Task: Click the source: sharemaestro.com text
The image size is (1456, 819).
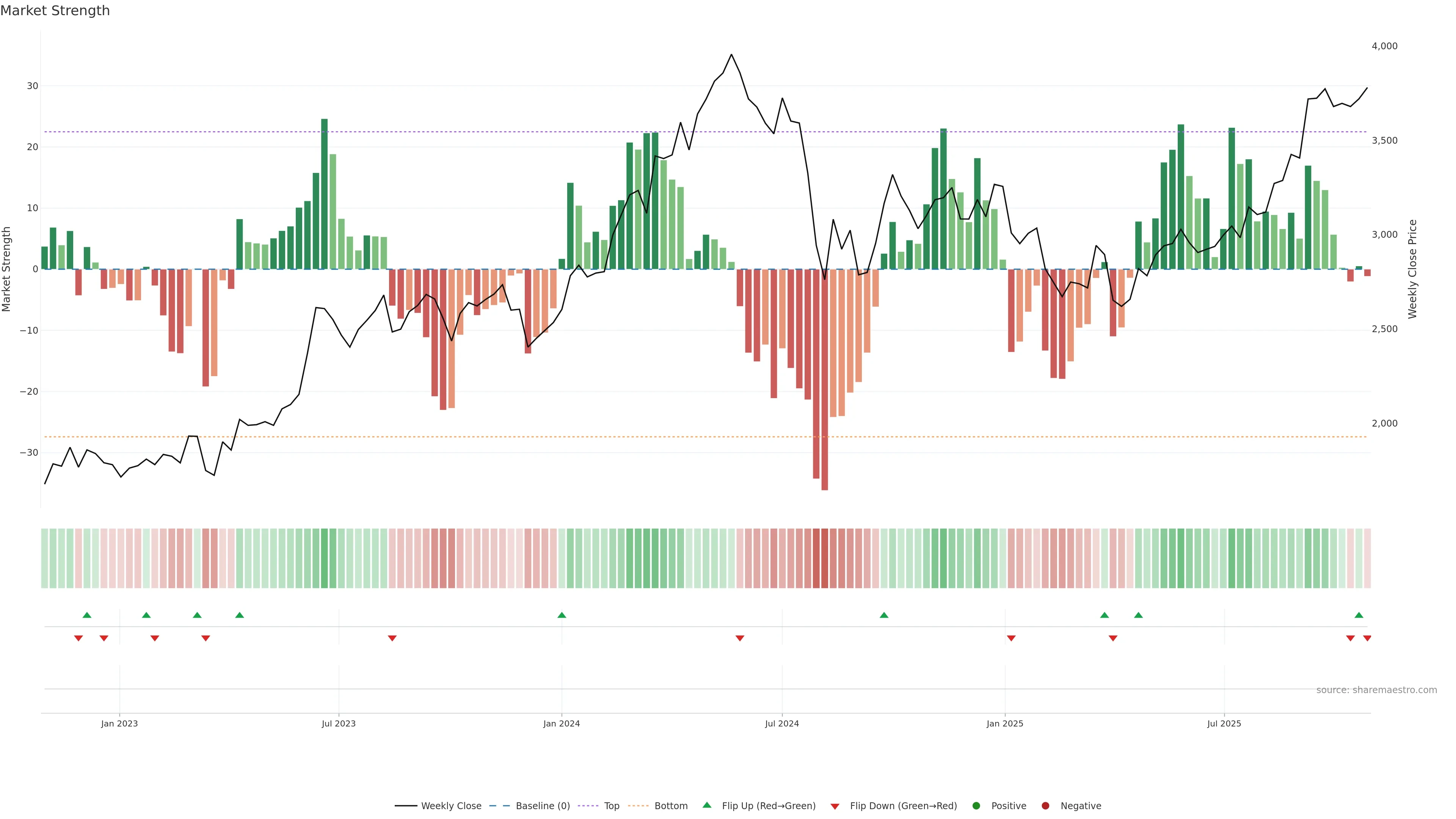Action: pos(1376,690)
